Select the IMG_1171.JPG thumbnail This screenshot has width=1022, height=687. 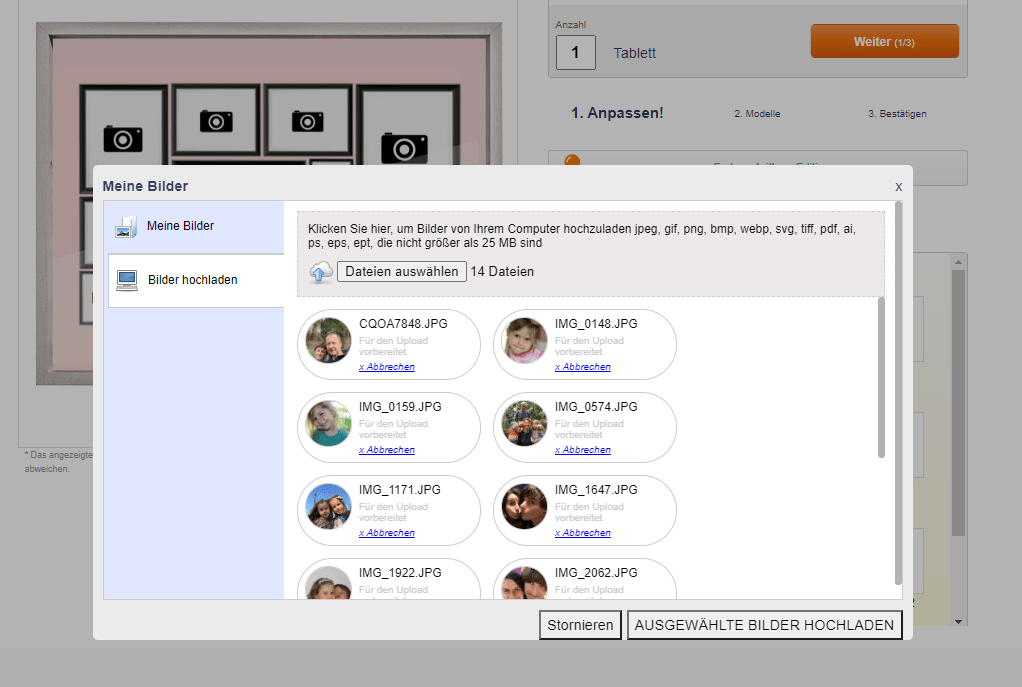pos(329,507)
